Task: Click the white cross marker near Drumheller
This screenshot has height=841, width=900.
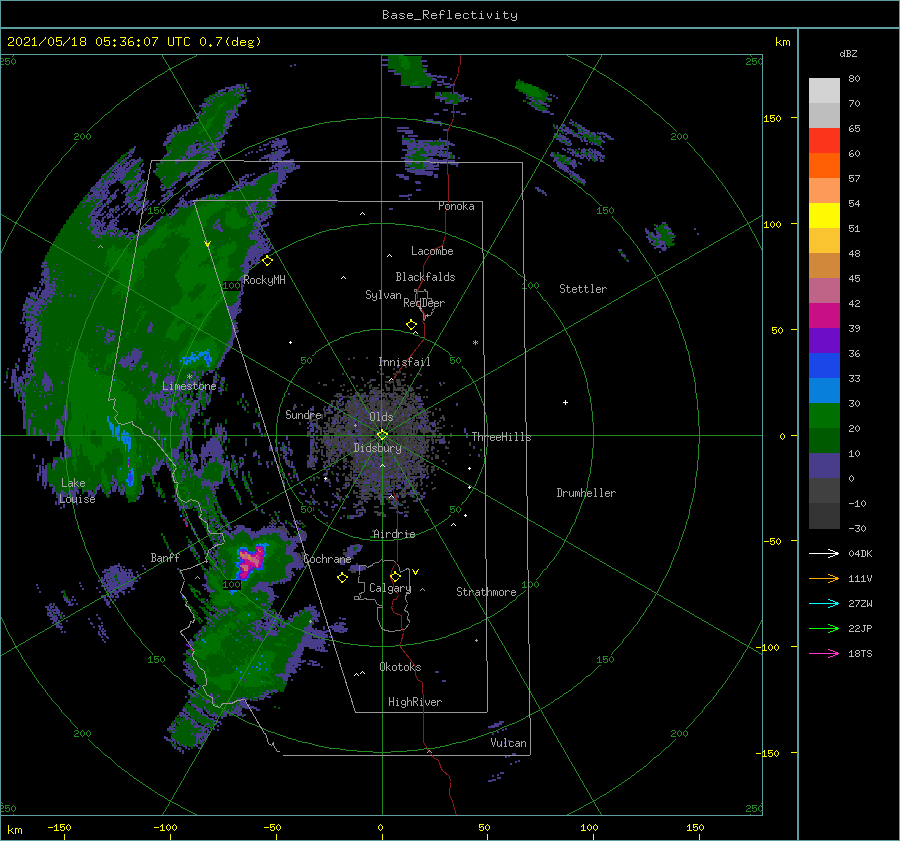Action: coord(565,402)
